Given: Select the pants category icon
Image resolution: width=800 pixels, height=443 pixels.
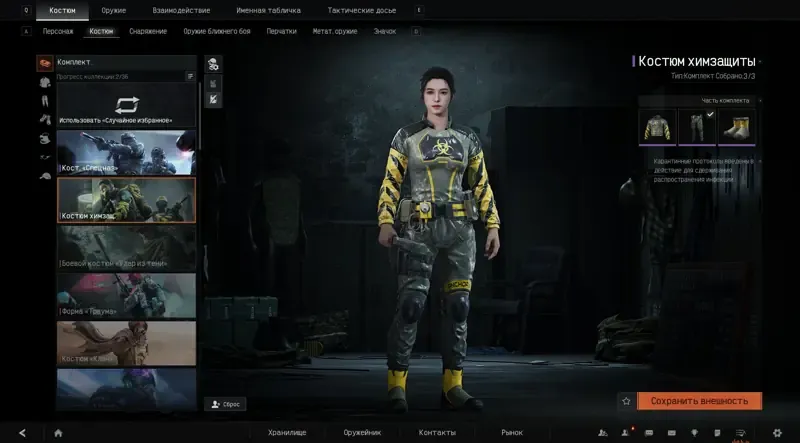Looking at the screenshot, I should pos(45,101).
